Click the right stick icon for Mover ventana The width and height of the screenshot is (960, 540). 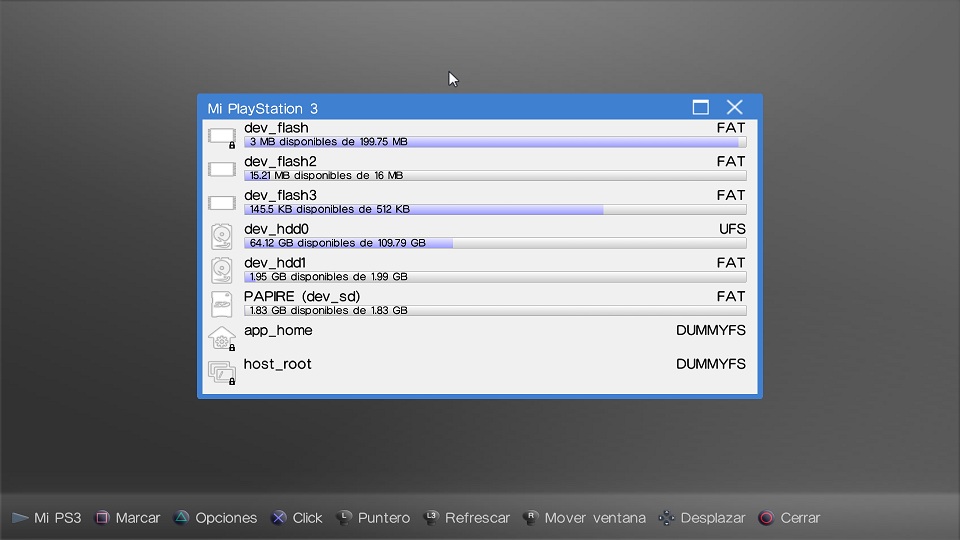(x=531, y=518)
